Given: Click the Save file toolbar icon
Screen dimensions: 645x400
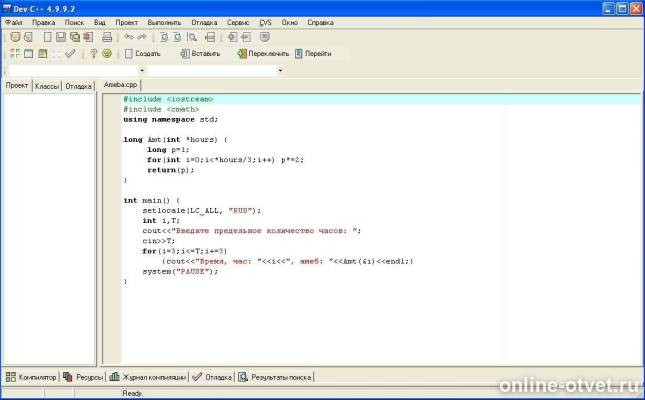Looking at the screenshot, I should 58,37.
